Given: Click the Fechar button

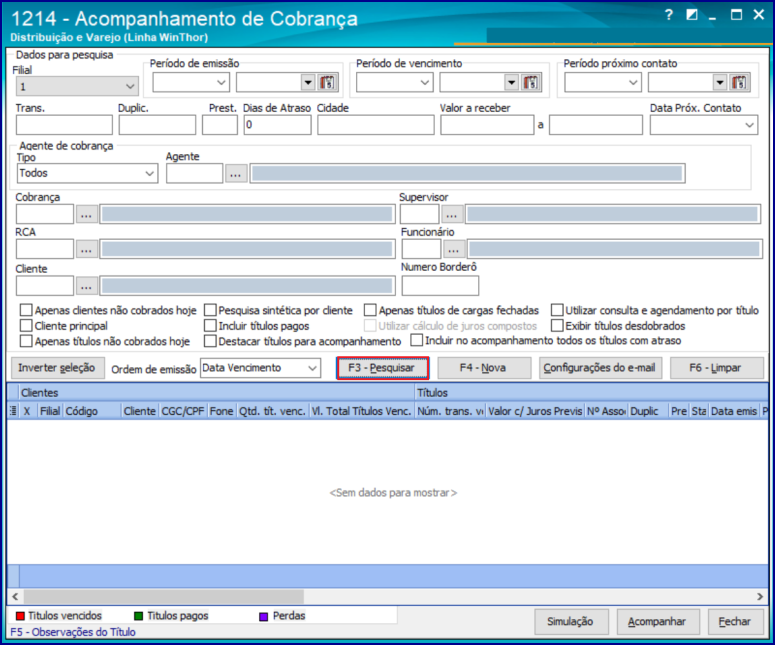Looking at the screenshot, I should coord(735,622).
